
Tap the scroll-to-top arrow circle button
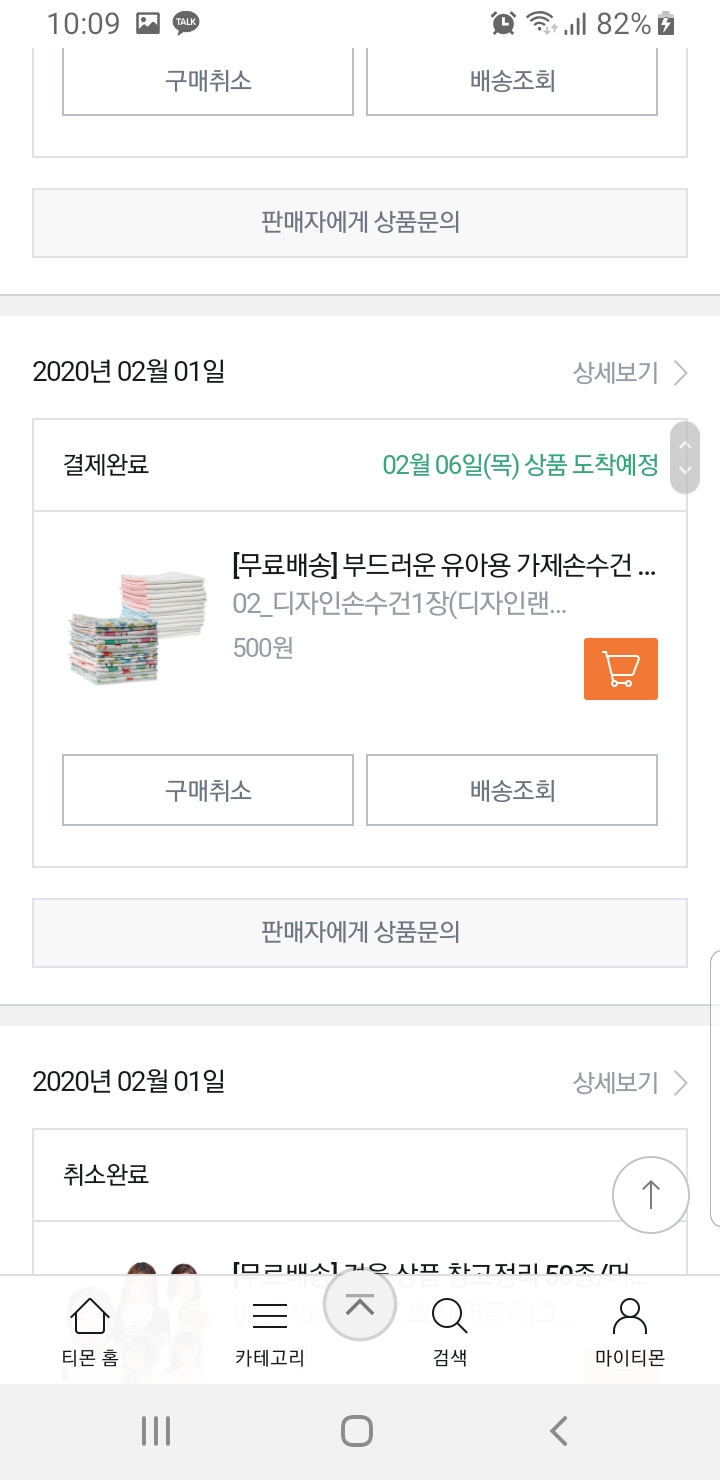coord(650,1194)
